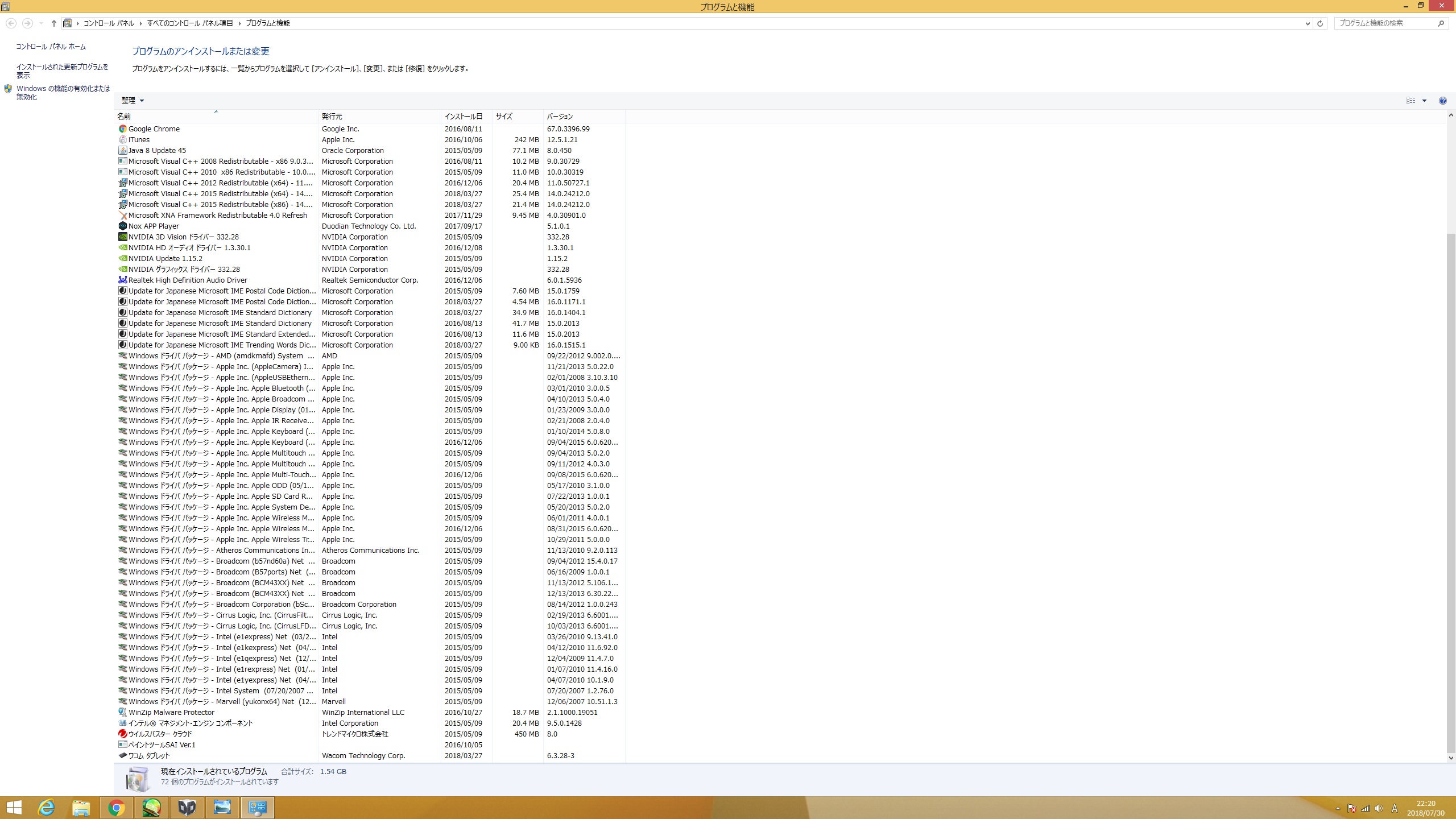
Task: Click Realtek High Definition Audio Driver icon
Action: (x=122, y=280)
